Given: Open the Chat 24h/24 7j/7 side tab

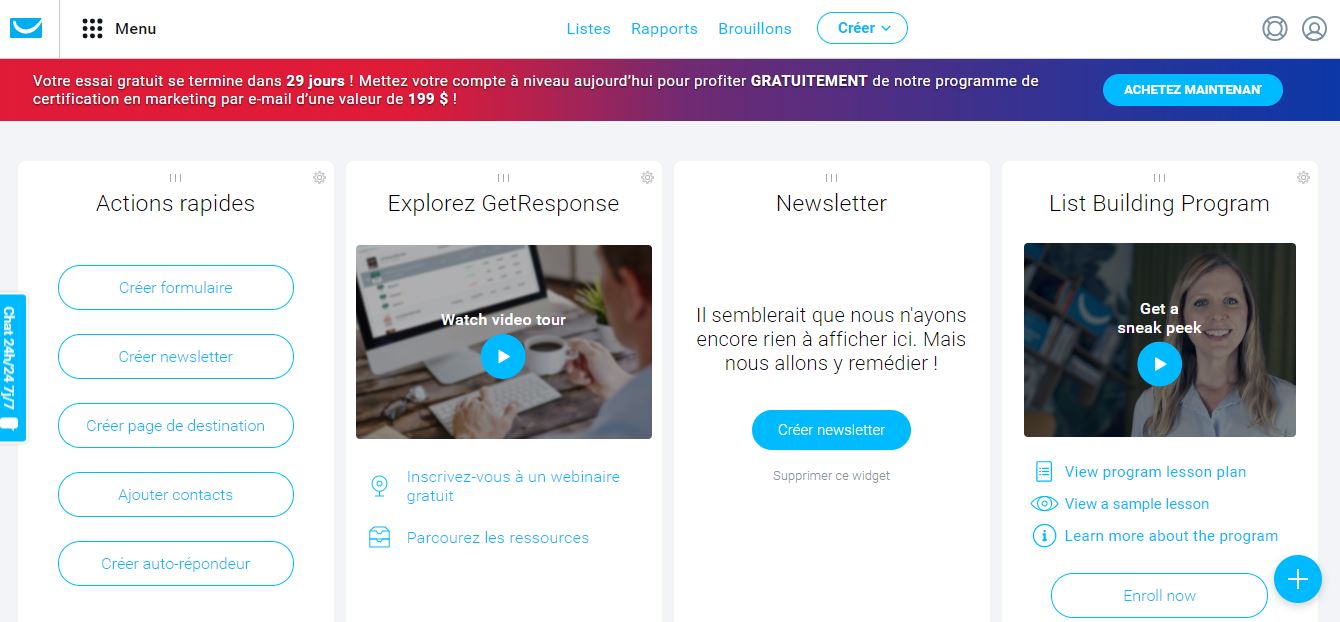Looking at the screenshot, I should [11, 368].
